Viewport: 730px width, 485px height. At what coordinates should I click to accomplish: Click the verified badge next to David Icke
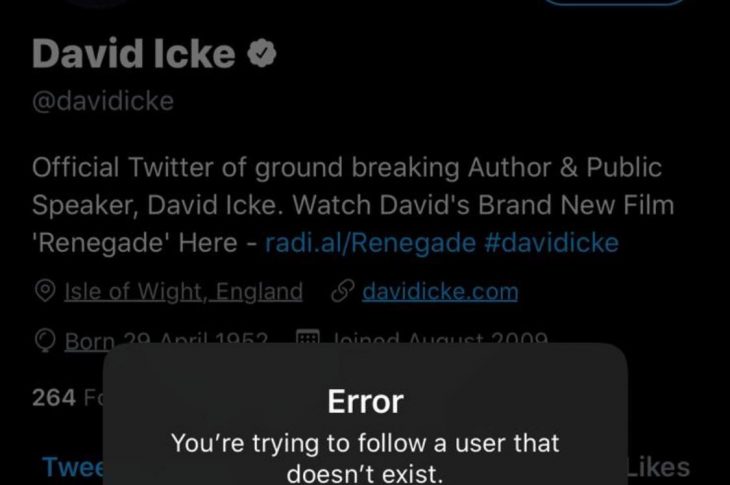point(262,54)
